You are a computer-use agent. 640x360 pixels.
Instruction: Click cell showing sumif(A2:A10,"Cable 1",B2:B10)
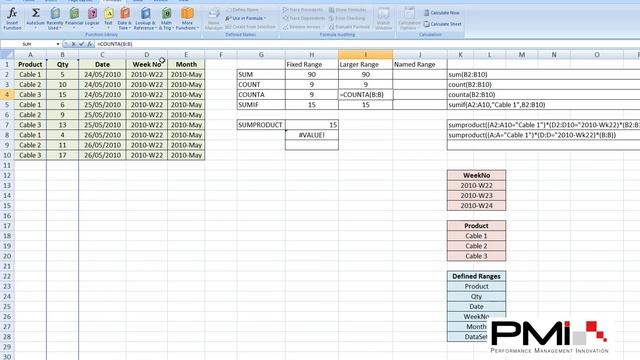pos(497,105)
